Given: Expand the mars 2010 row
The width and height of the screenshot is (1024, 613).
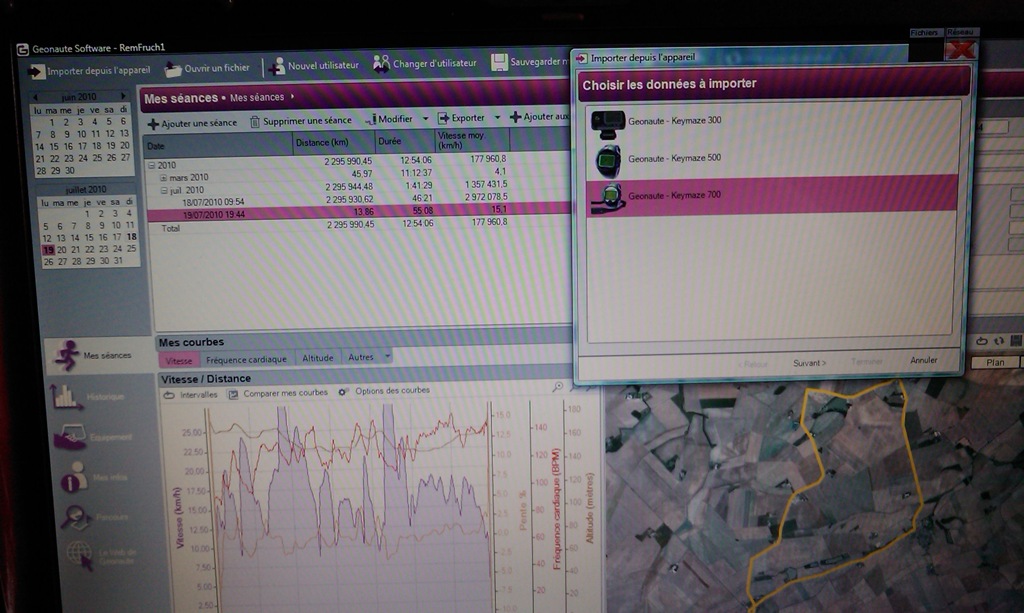Looking at the screenshot, I should pos(163,178).
